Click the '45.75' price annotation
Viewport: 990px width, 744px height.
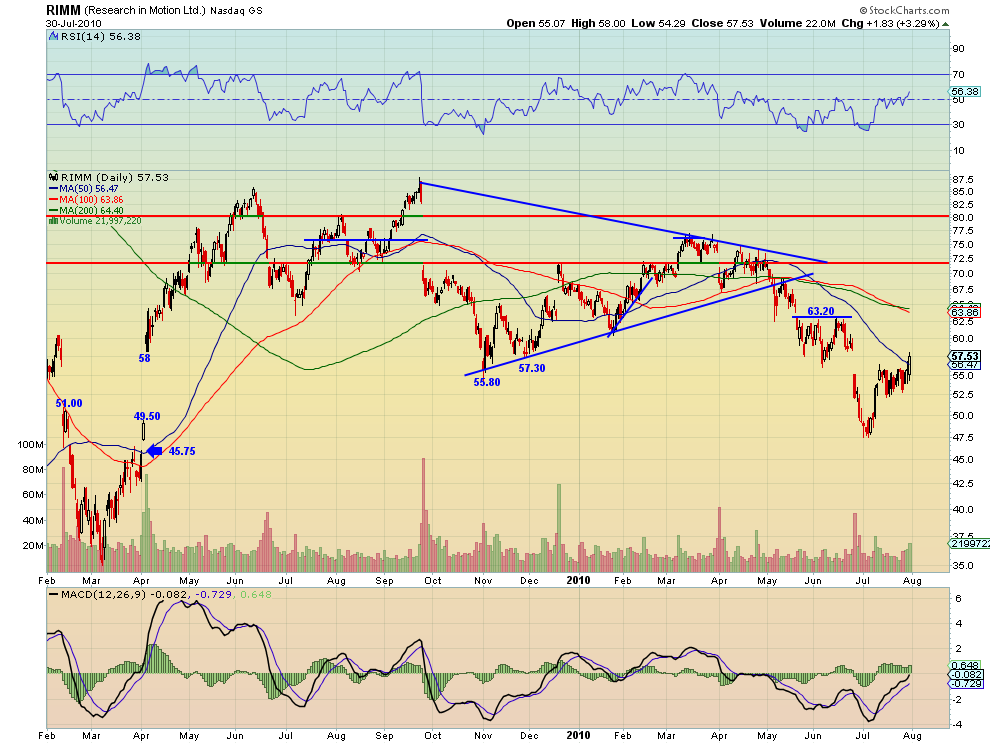(182, 451)
